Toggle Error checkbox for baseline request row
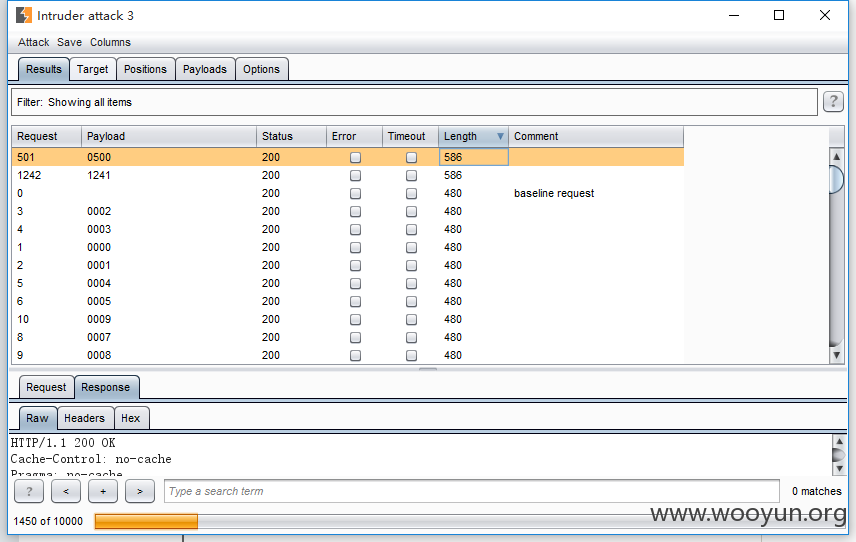Image resolution: width=856 pixels, height=542 pixels. (x=355, y=193)
